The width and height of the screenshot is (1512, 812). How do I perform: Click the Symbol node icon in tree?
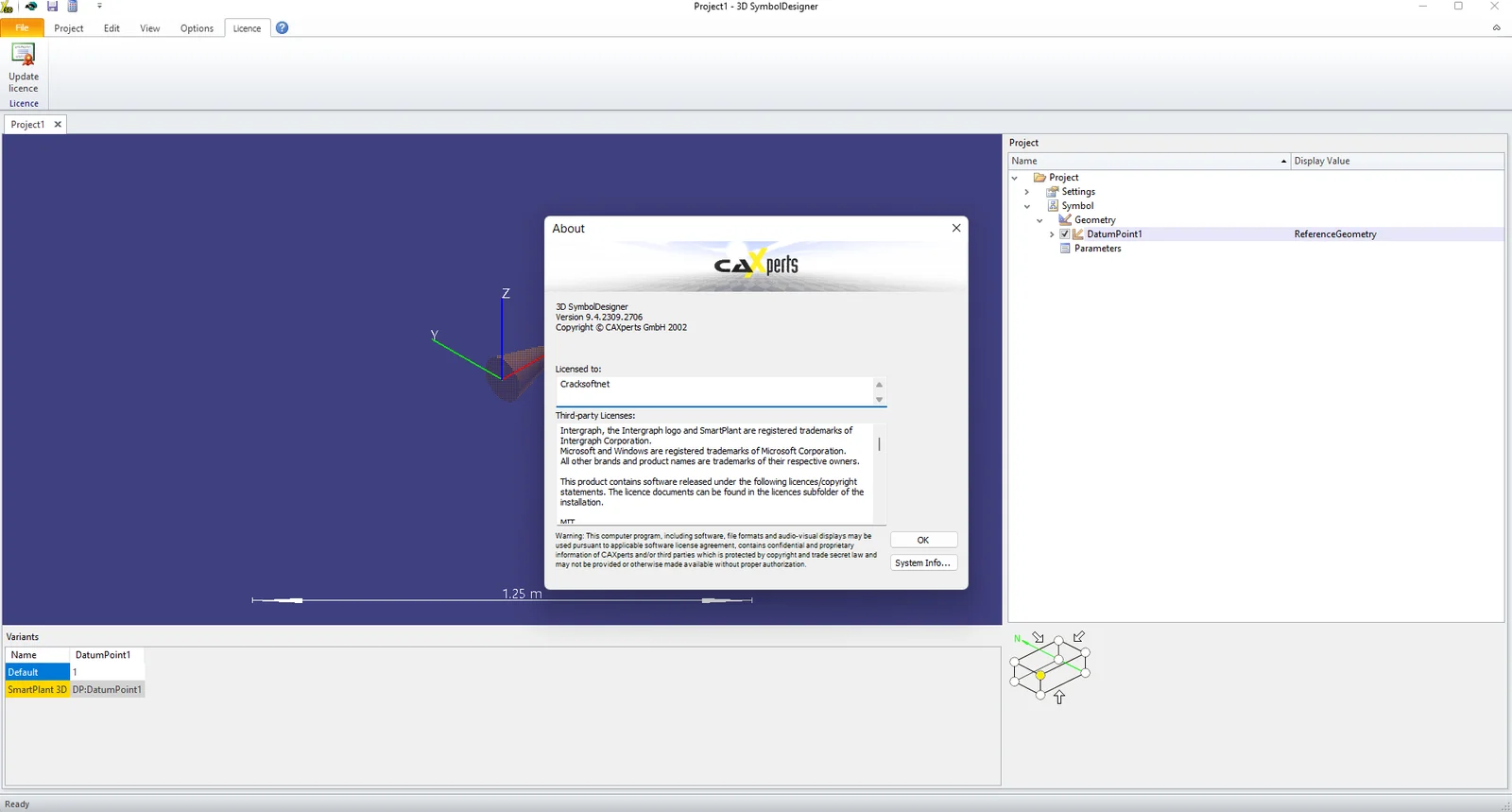point(1052,206)
